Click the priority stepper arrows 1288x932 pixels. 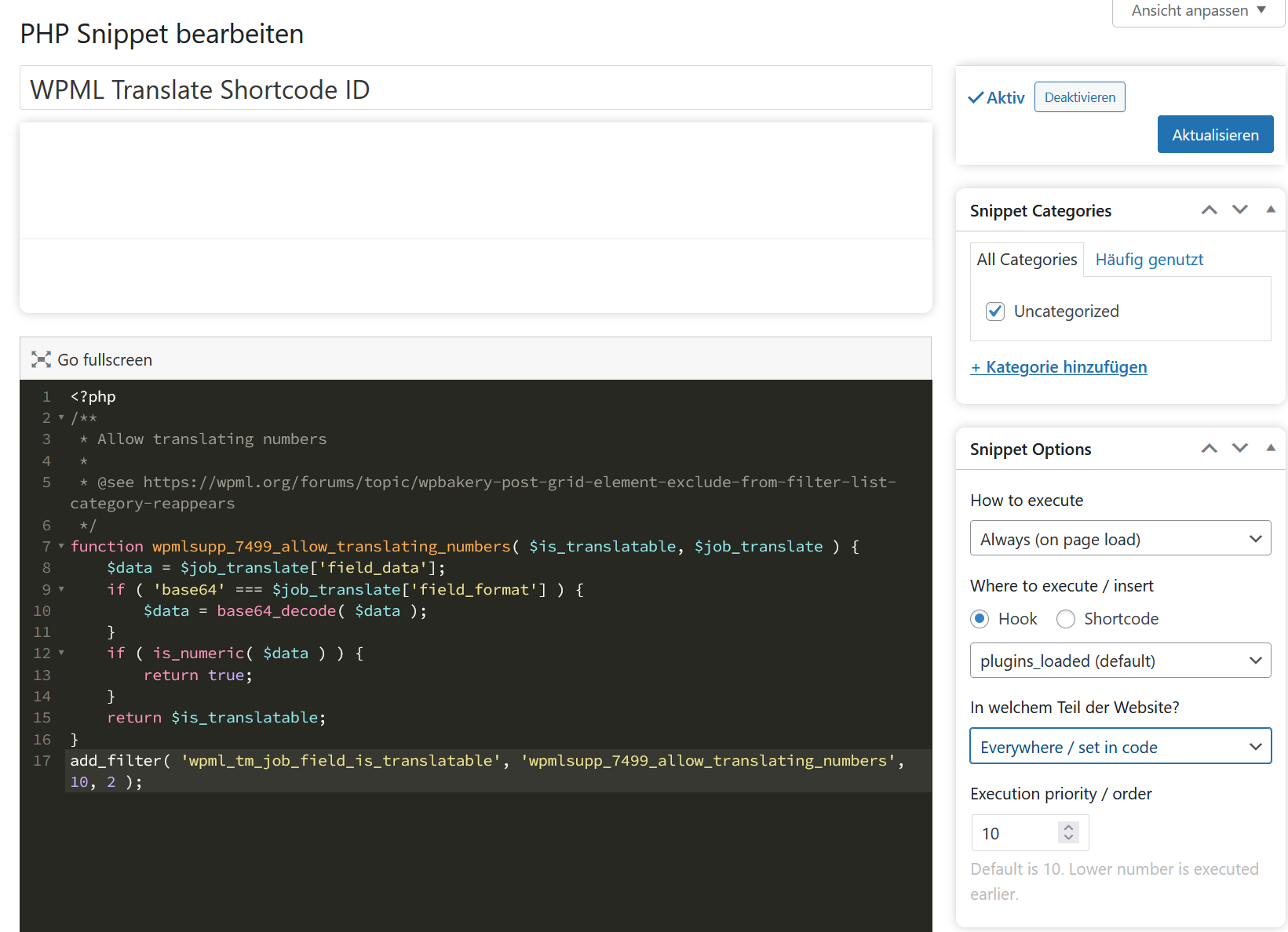tap(1068, 832)
